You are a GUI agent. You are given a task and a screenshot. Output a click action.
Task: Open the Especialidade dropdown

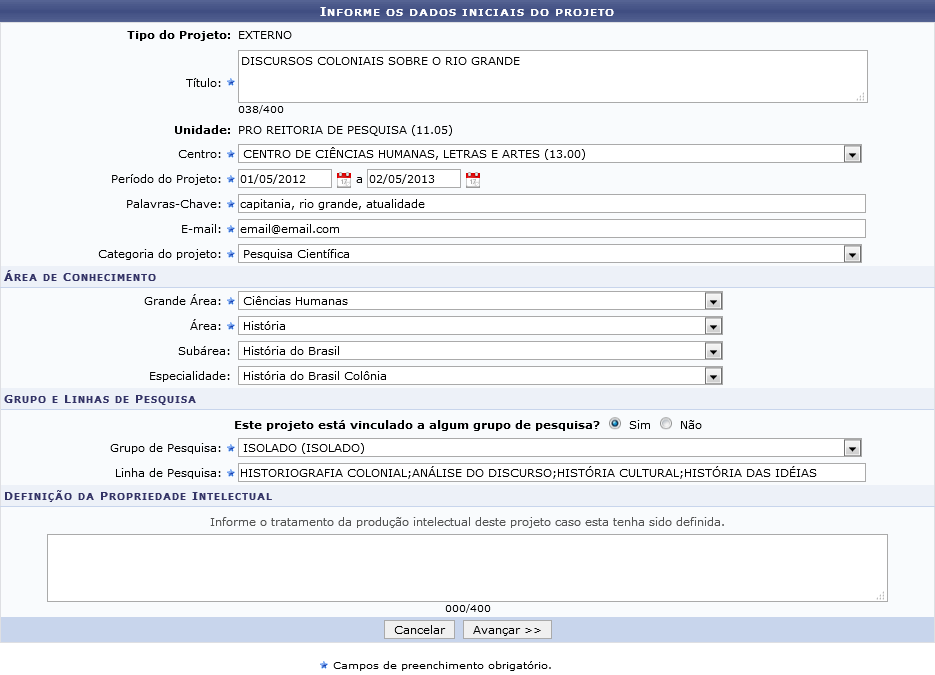tap(713, 375)
